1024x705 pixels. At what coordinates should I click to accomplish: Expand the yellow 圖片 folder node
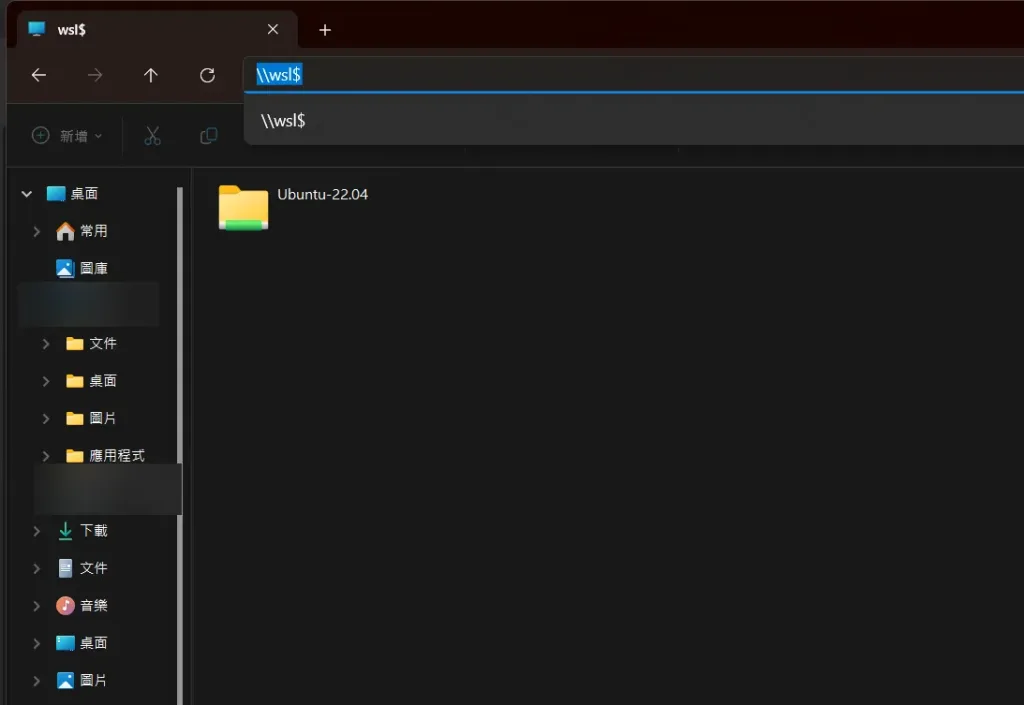46,418
